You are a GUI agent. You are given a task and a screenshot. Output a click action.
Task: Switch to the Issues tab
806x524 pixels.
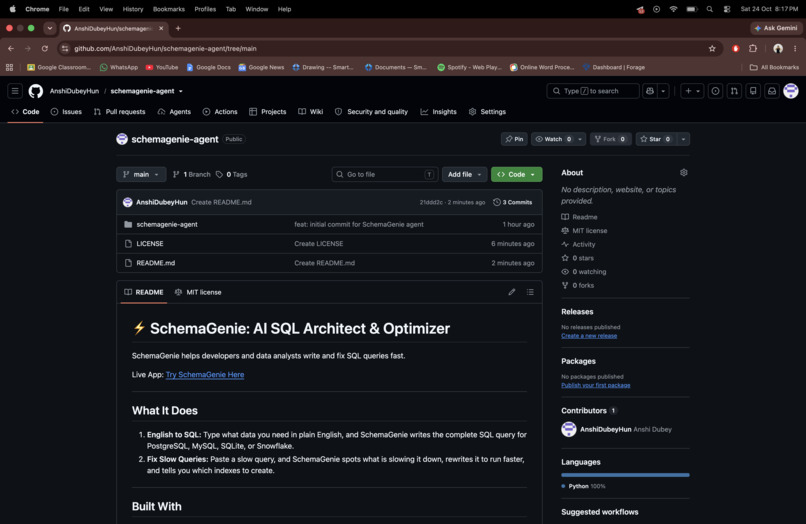(x=66, y=112)
